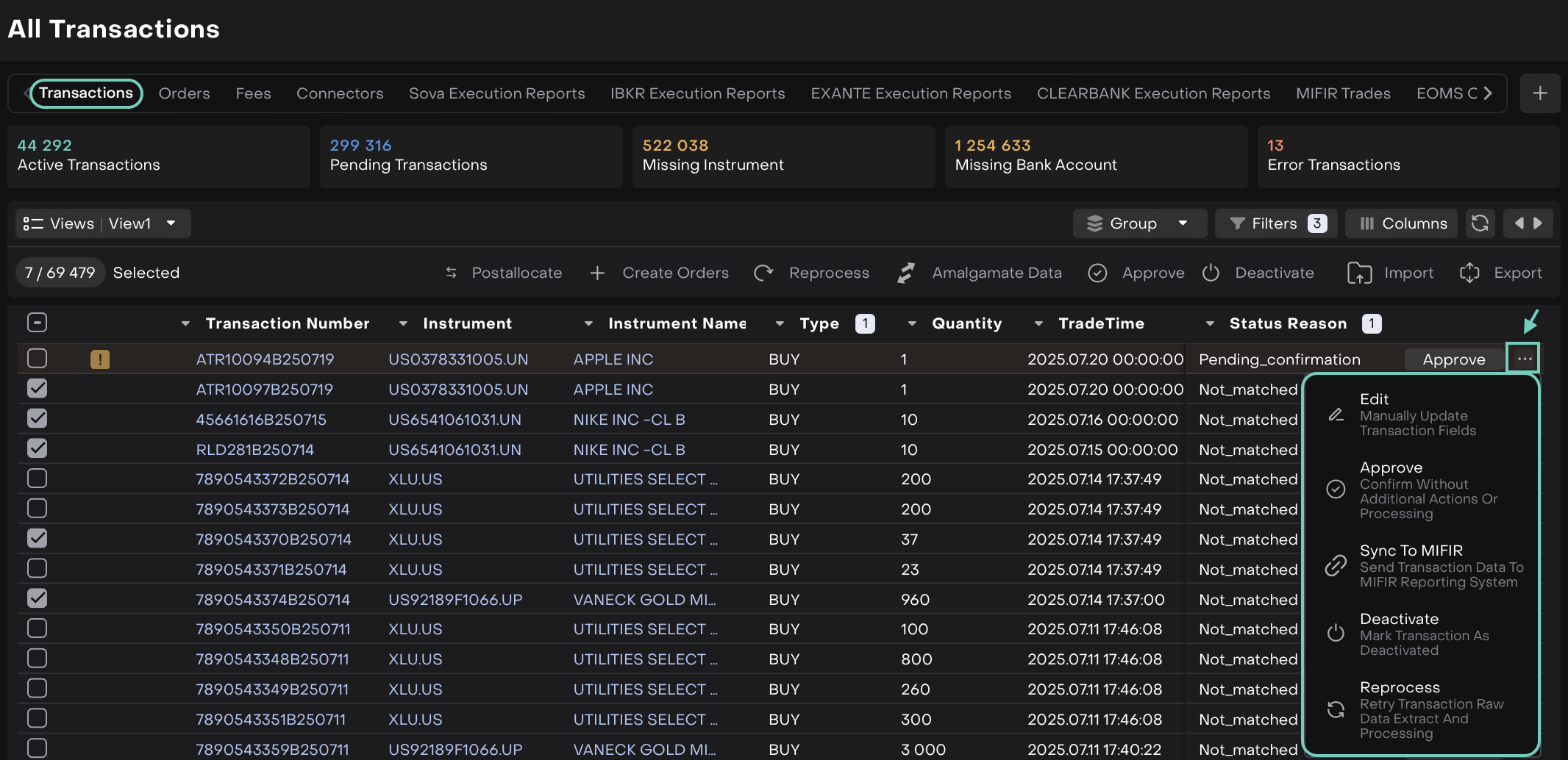Click the Import toolbar icon
Image resolution: width=1568 pixels, height=760 pixels.
pos(1359,273)
